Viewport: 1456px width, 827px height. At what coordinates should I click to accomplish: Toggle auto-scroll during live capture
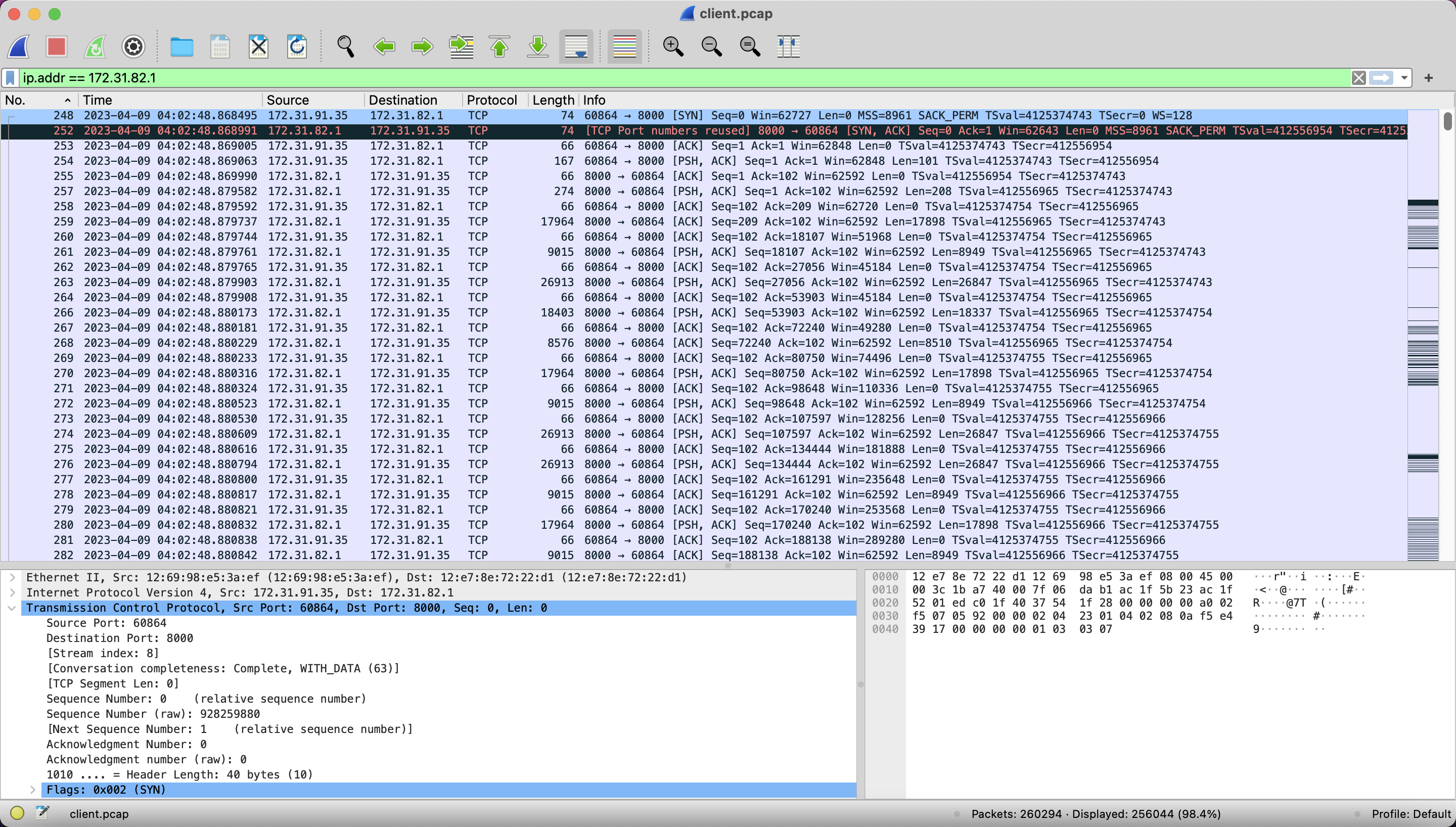[x=576, y=47]
